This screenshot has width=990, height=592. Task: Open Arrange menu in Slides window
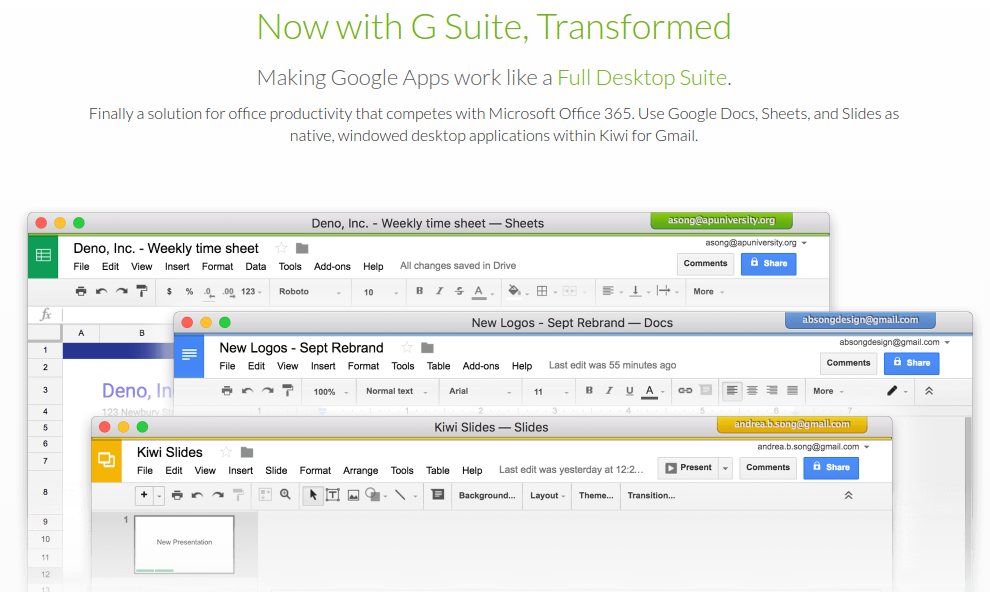[x=361, y=471]
